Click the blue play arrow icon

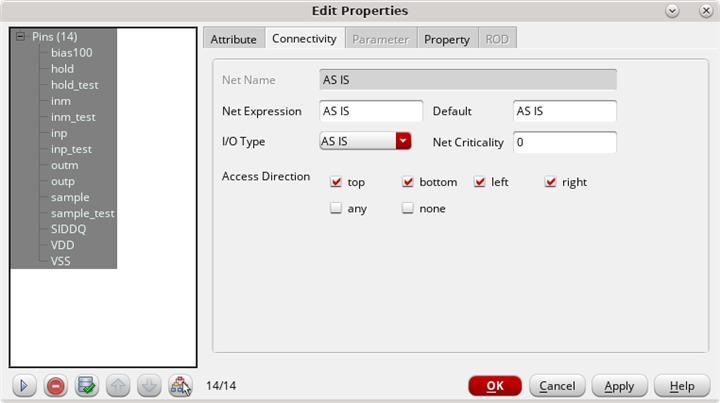point(25,385)
